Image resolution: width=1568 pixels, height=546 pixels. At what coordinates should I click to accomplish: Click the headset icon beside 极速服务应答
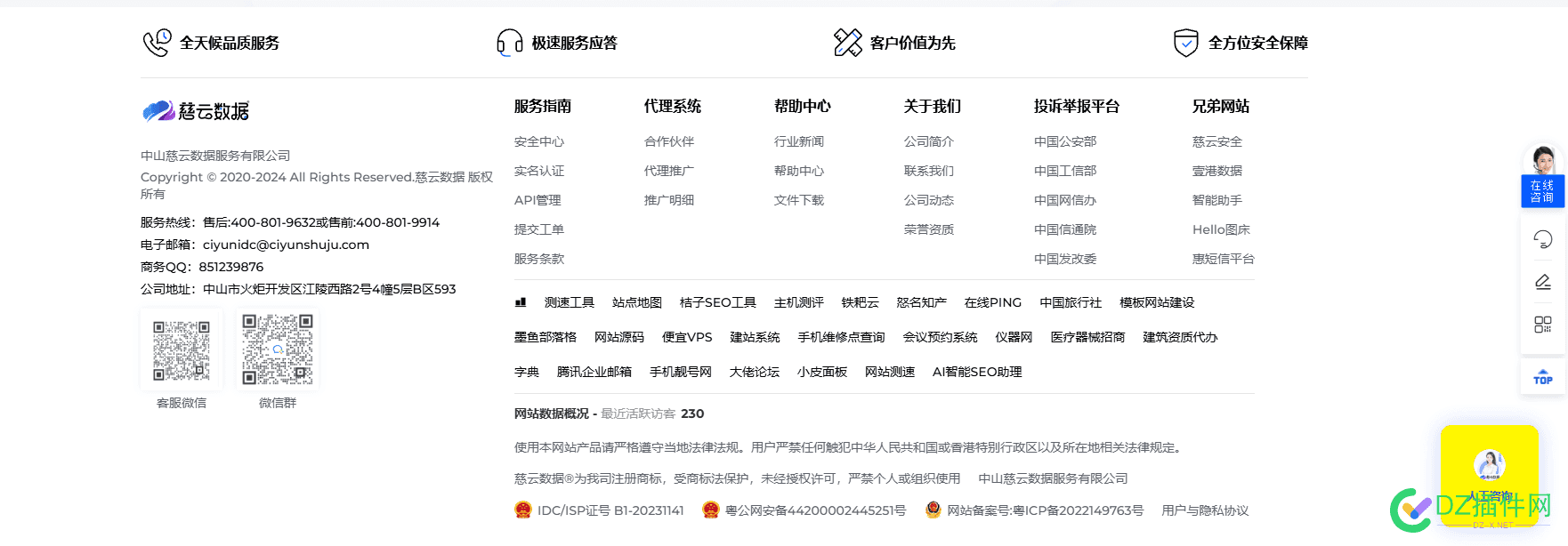pos(510,43)
